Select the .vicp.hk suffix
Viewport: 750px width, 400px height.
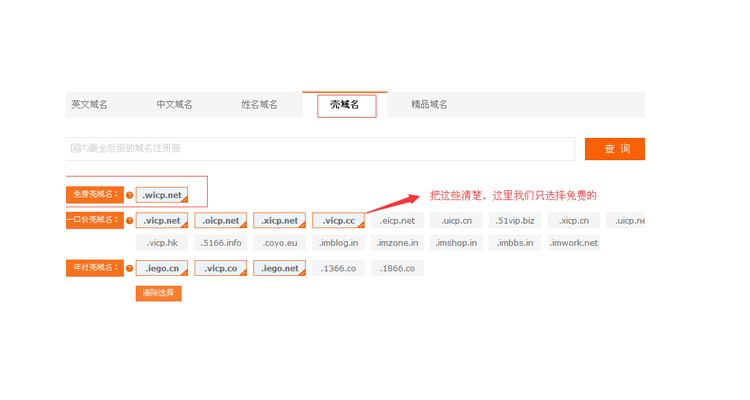[162, 243]
